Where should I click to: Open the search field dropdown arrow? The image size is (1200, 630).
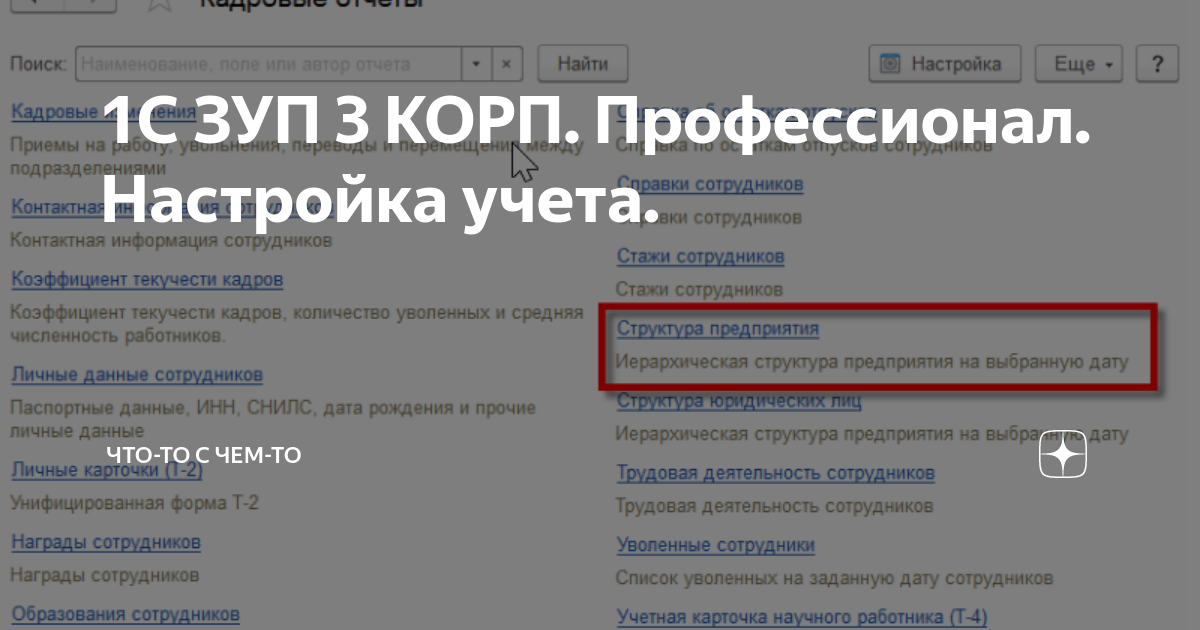pyautogui.click(x=476, y=64)
